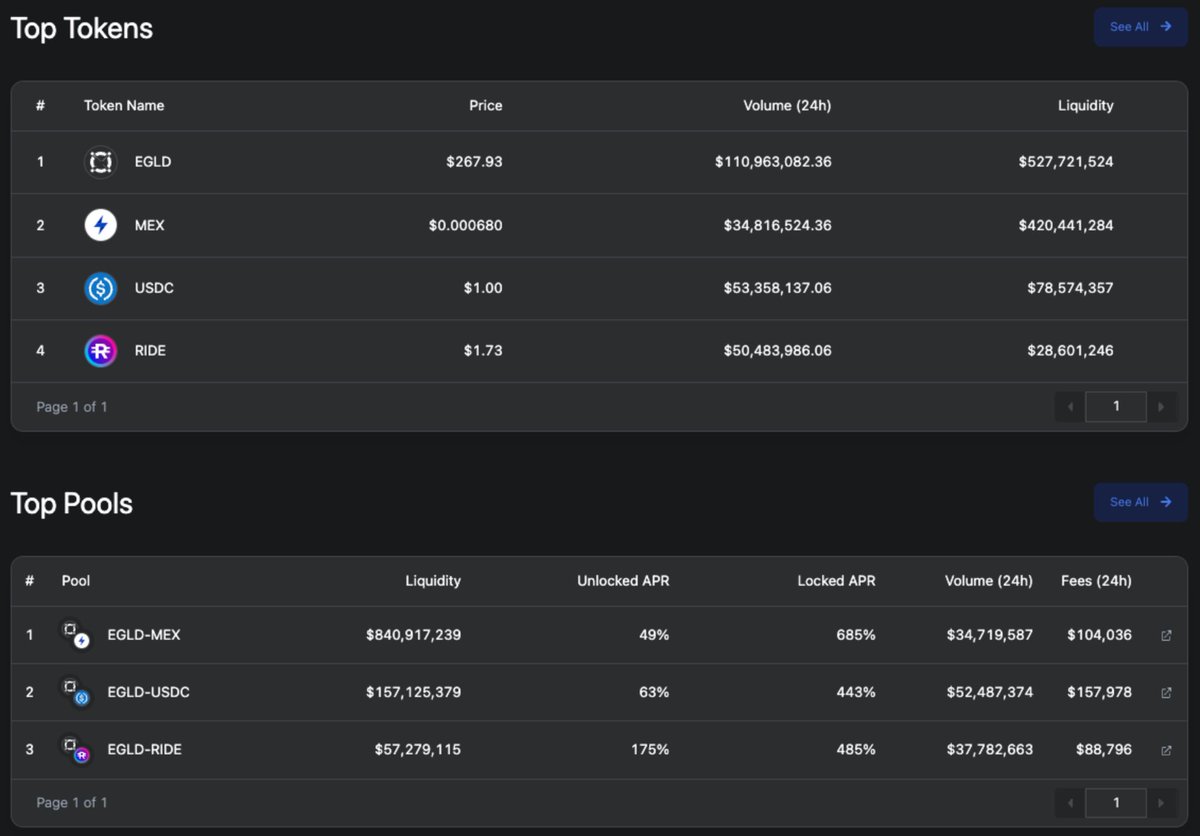Click the Top Pools heading

click(x=72, y=503)
